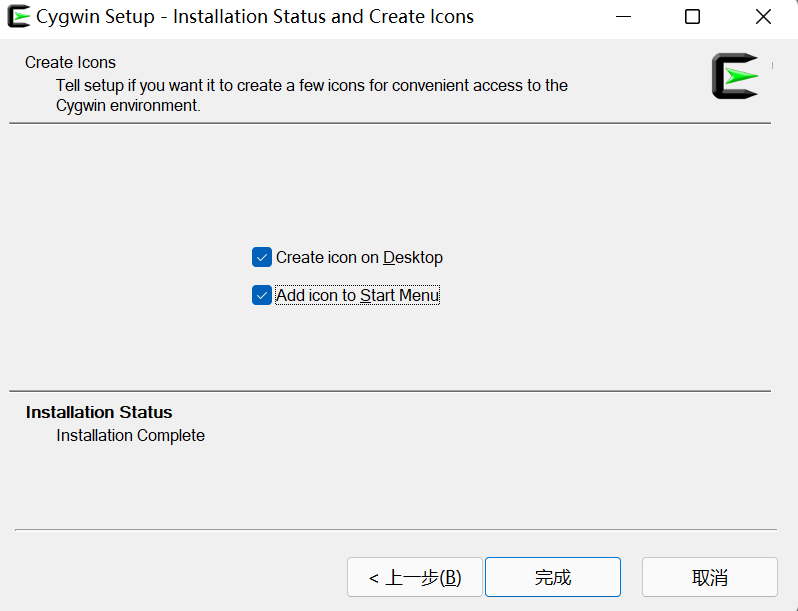
Task: Click the 'Create Icons' heading
Action: point(71,63)
